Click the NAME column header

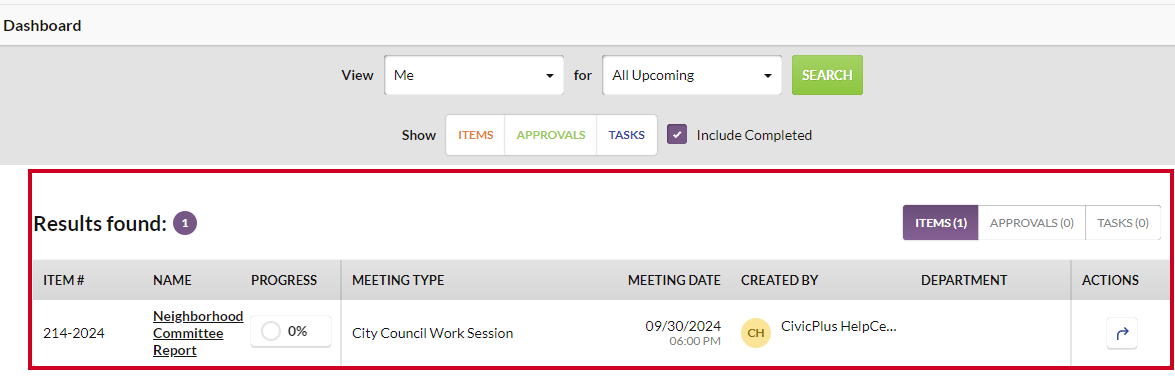point(172,280)
